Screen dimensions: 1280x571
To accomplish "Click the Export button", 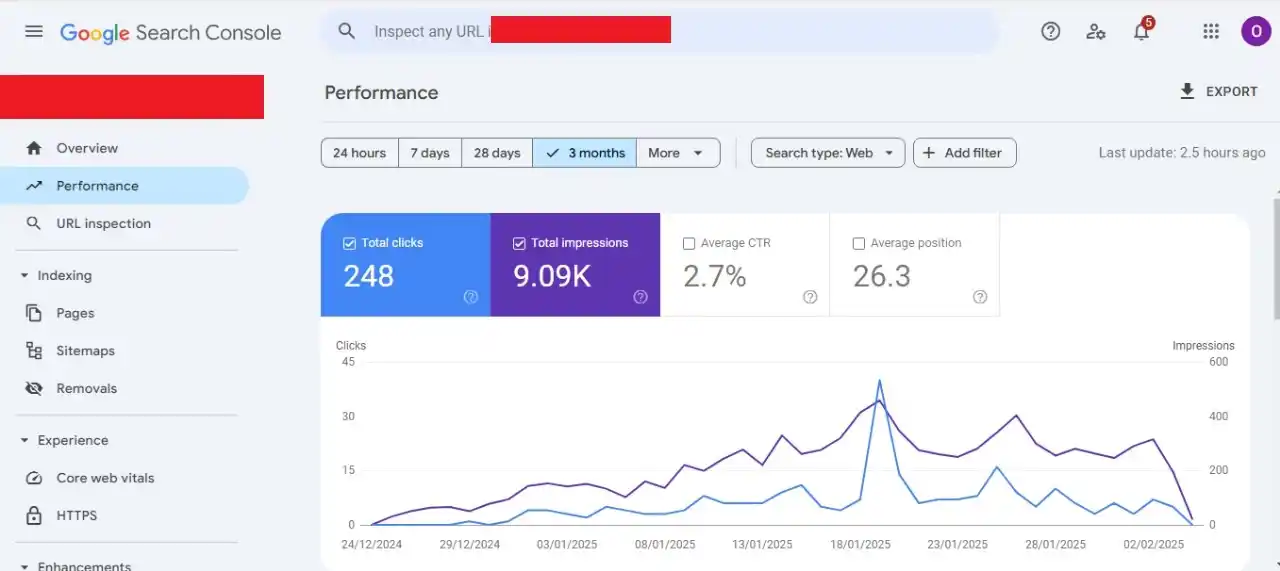I will pyautogui.click(x=1218, y=92).
